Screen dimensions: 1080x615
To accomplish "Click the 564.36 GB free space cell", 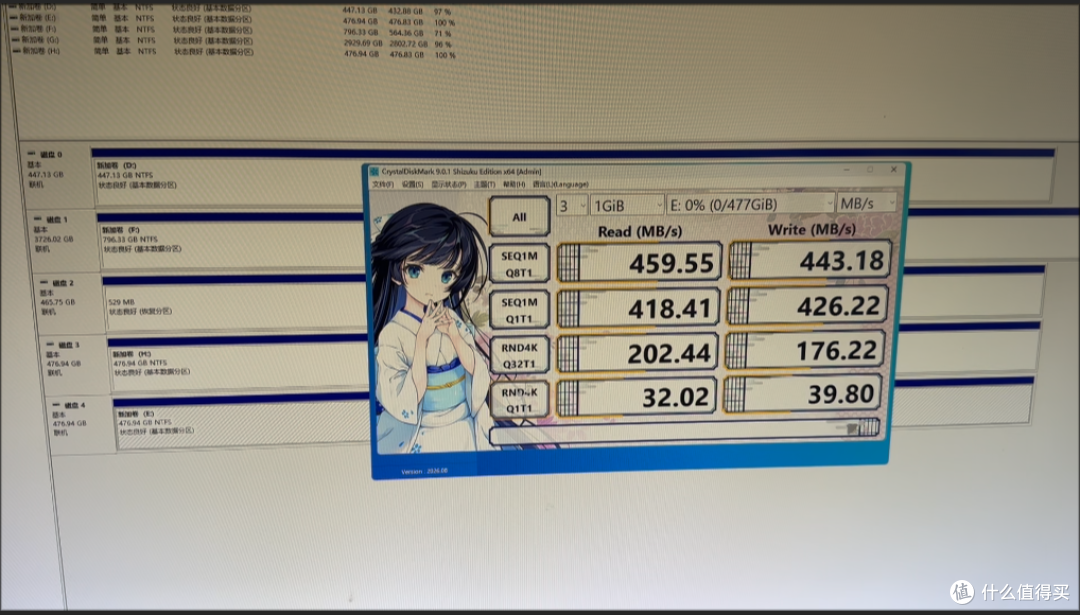I will point(406,33).
